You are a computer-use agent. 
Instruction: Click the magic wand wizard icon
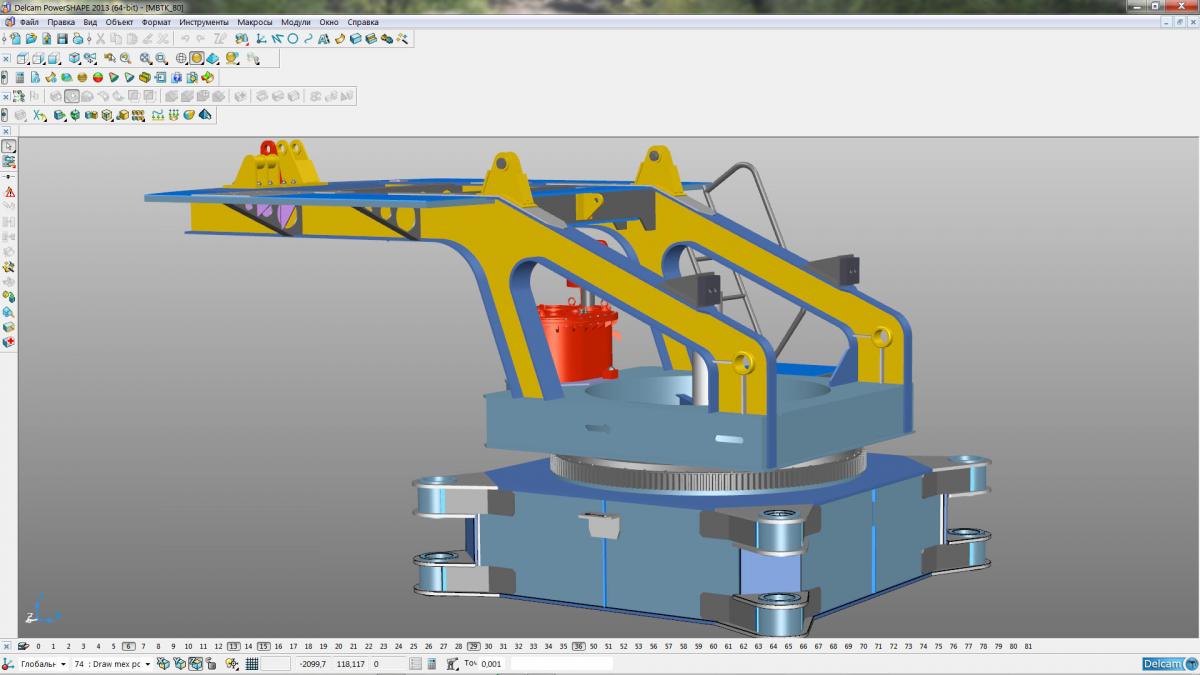tap(402, 38)
